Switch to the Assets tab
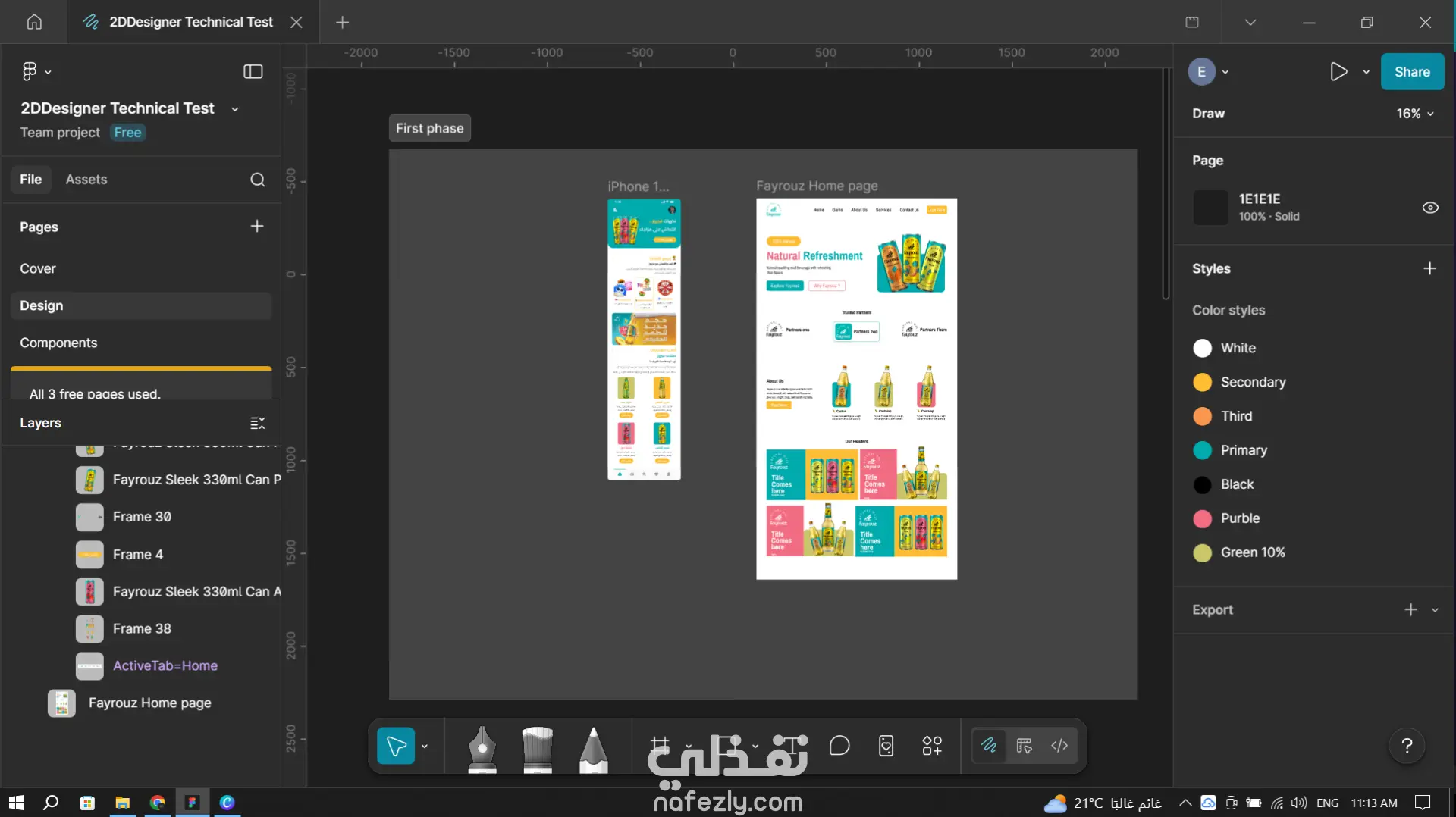1456x817 pixels. [86, 180]
